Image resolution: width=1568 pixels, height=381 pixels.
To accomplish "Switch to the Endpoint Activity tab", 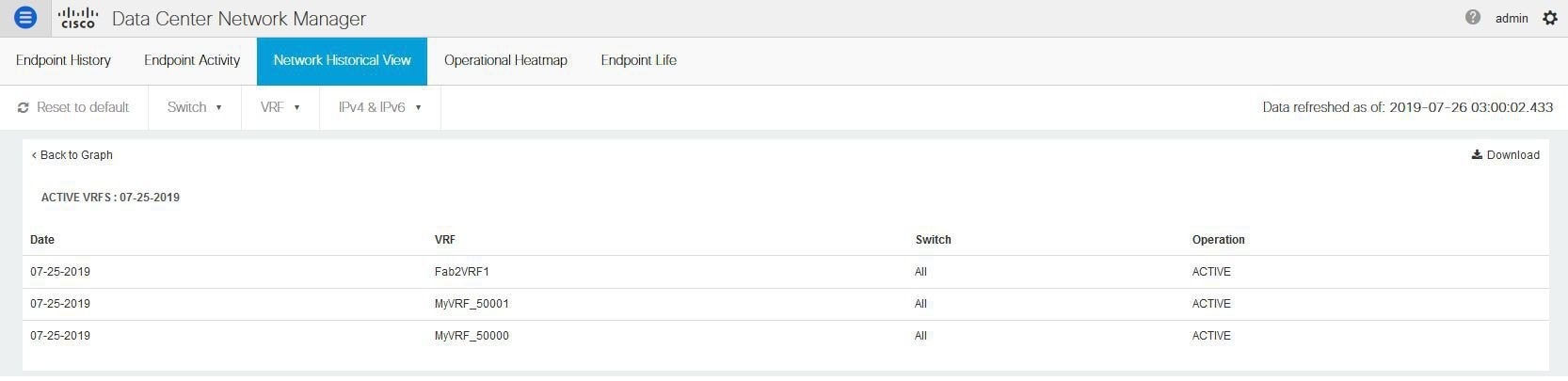I will (192, 60).
